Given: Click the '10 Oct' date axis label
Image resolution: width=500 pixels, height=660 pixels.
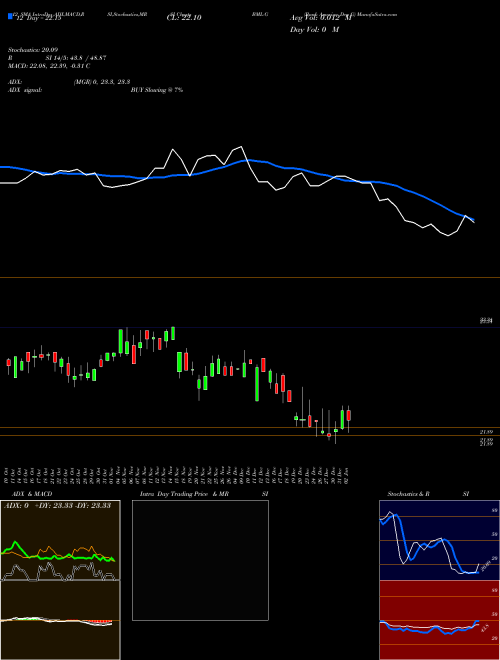Looking at the screenshot, I should 8,475.
